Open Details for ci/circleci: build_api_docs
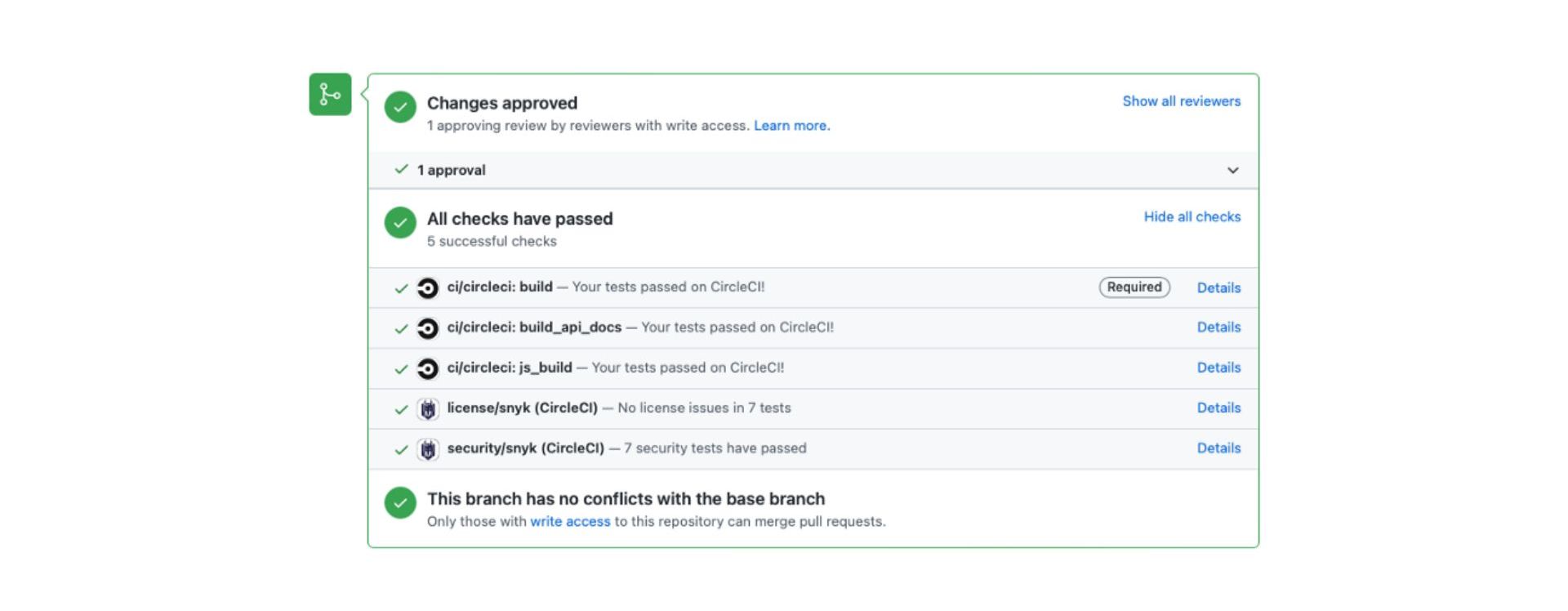 1218,327
